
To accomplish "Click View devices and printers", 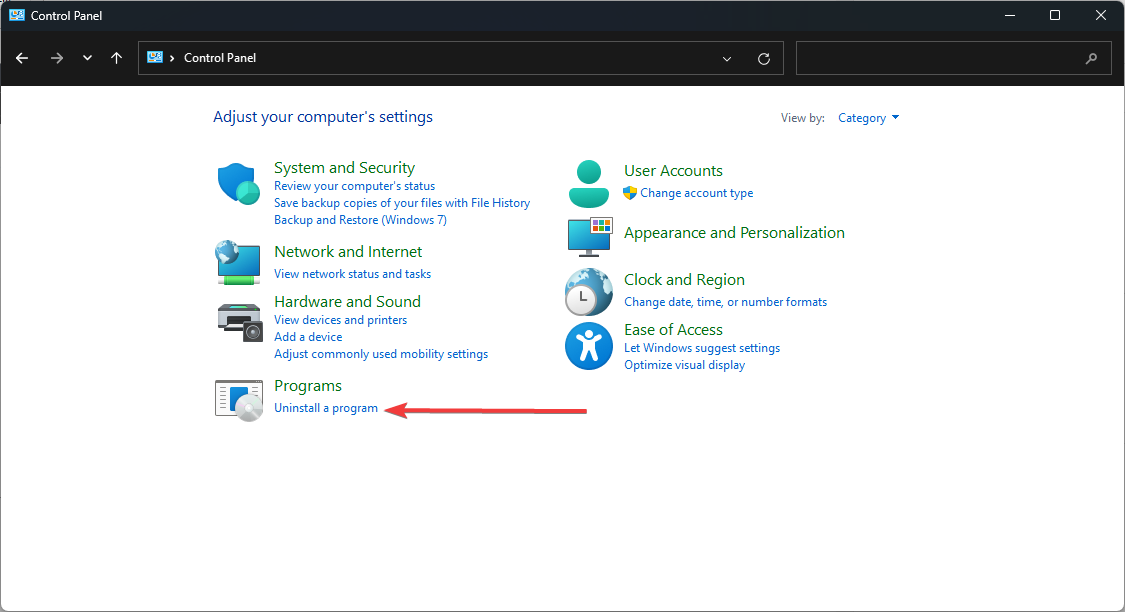I will [340, 320].
